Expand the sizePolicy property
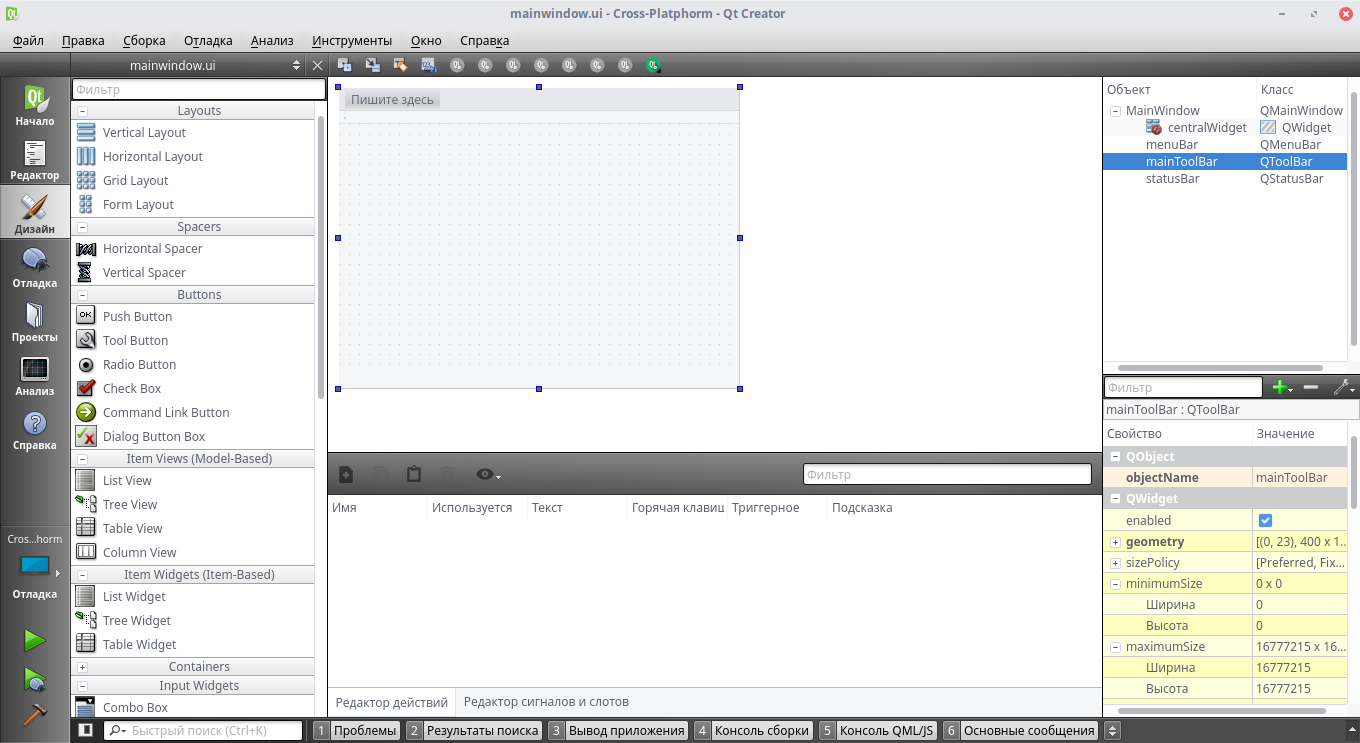Image resolution: width=1360 pixels, height=743 pixels. pos(1115,563)
